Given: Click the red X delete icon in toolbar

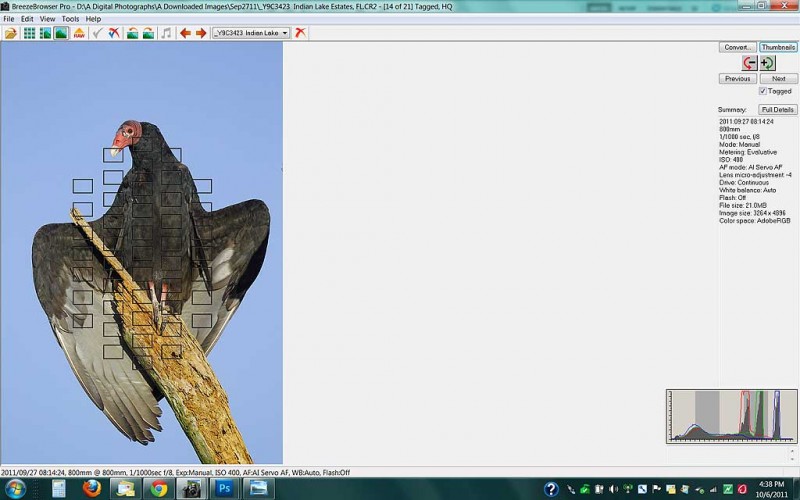Looking at the screenshot, I should [301, 33].
